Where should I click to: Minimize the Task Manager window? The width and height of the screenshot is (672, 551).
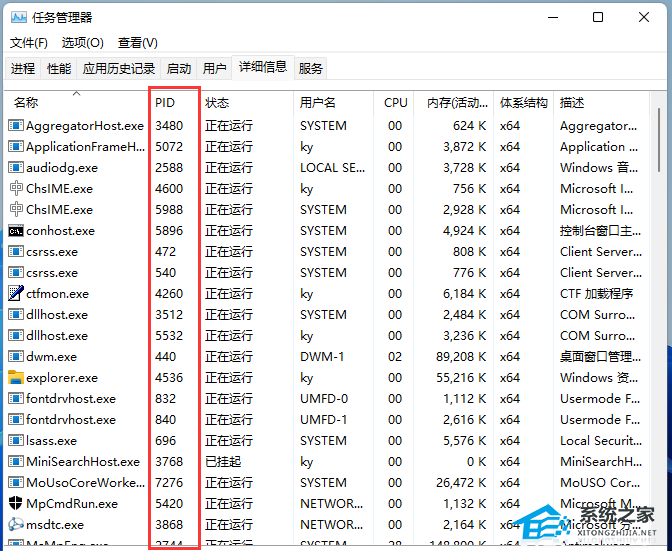(553, 17)
